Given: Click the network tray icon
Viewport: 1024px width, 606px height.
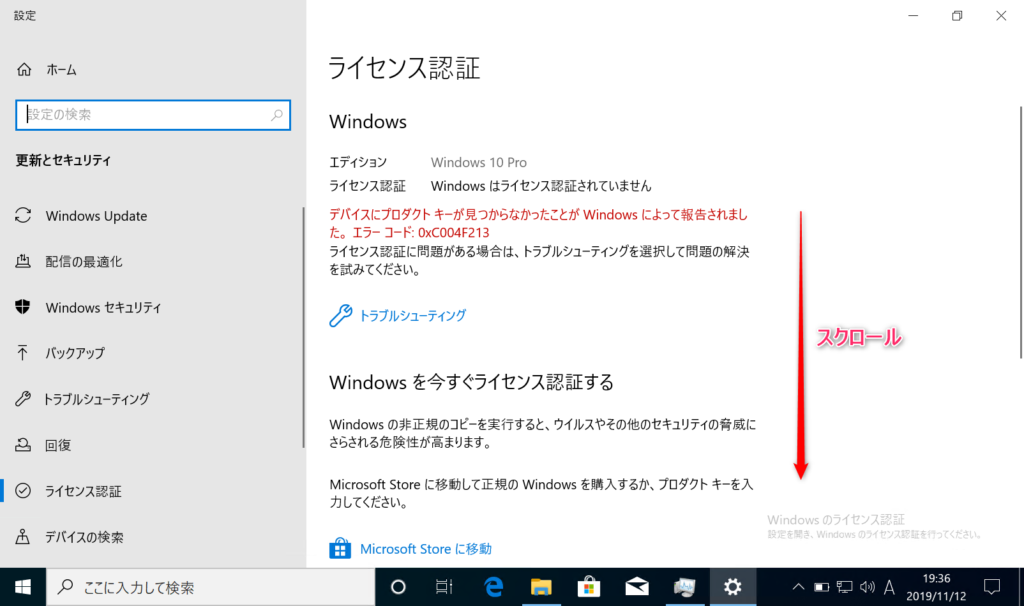Looking at the screenshot, I should (844, 587).
